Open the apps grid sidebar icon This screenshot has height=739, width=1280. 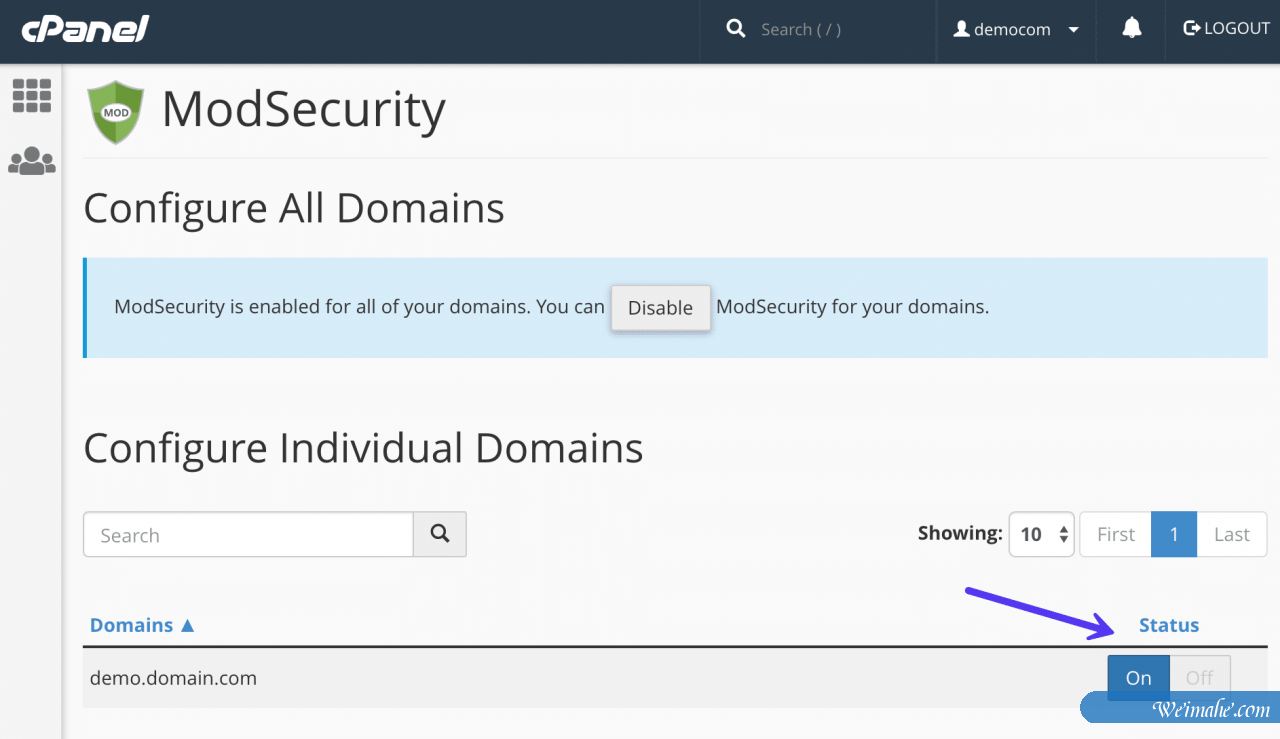(x=31, y=96)
